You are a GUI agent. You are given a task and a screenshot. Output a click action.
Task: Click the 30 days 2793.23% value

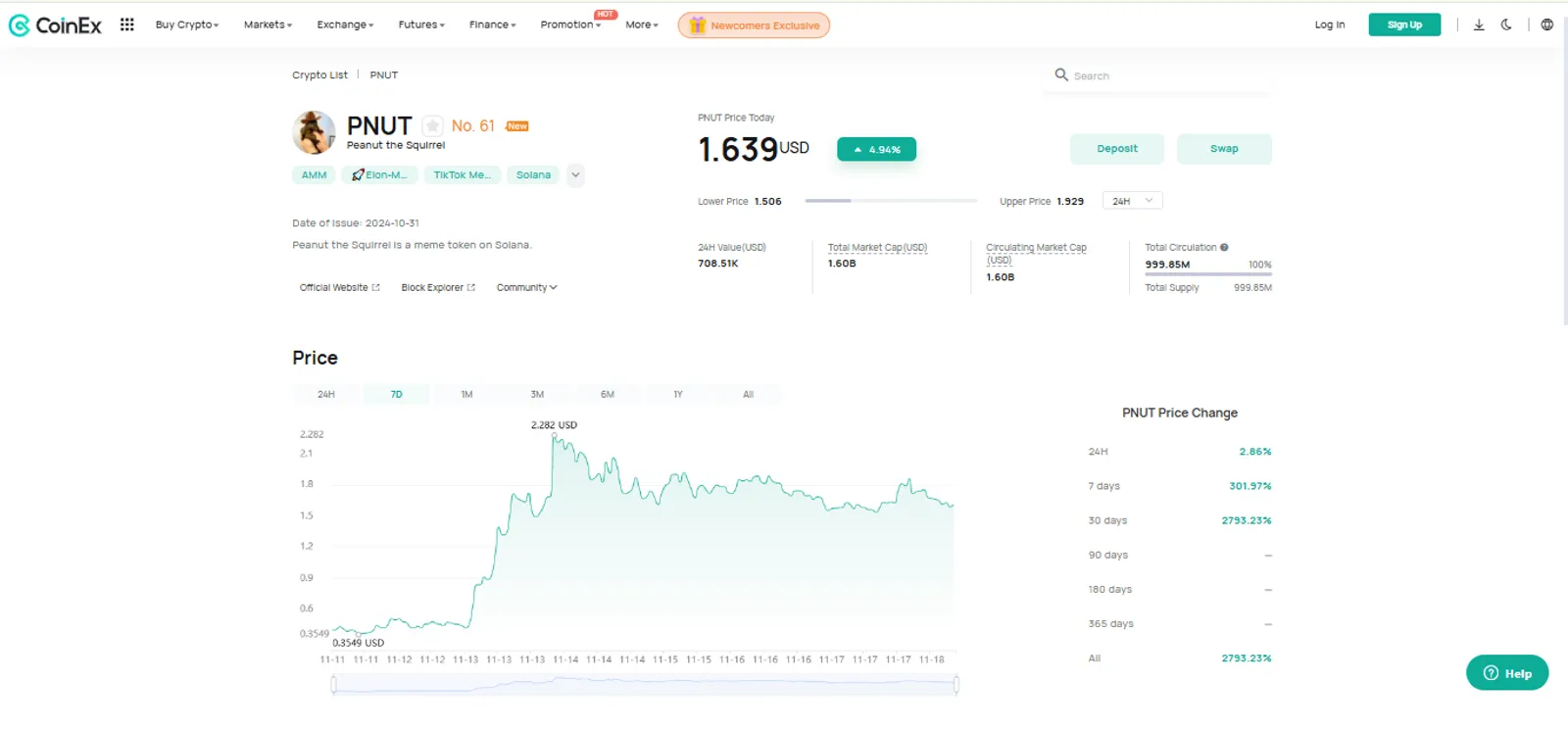point(1246,520)
